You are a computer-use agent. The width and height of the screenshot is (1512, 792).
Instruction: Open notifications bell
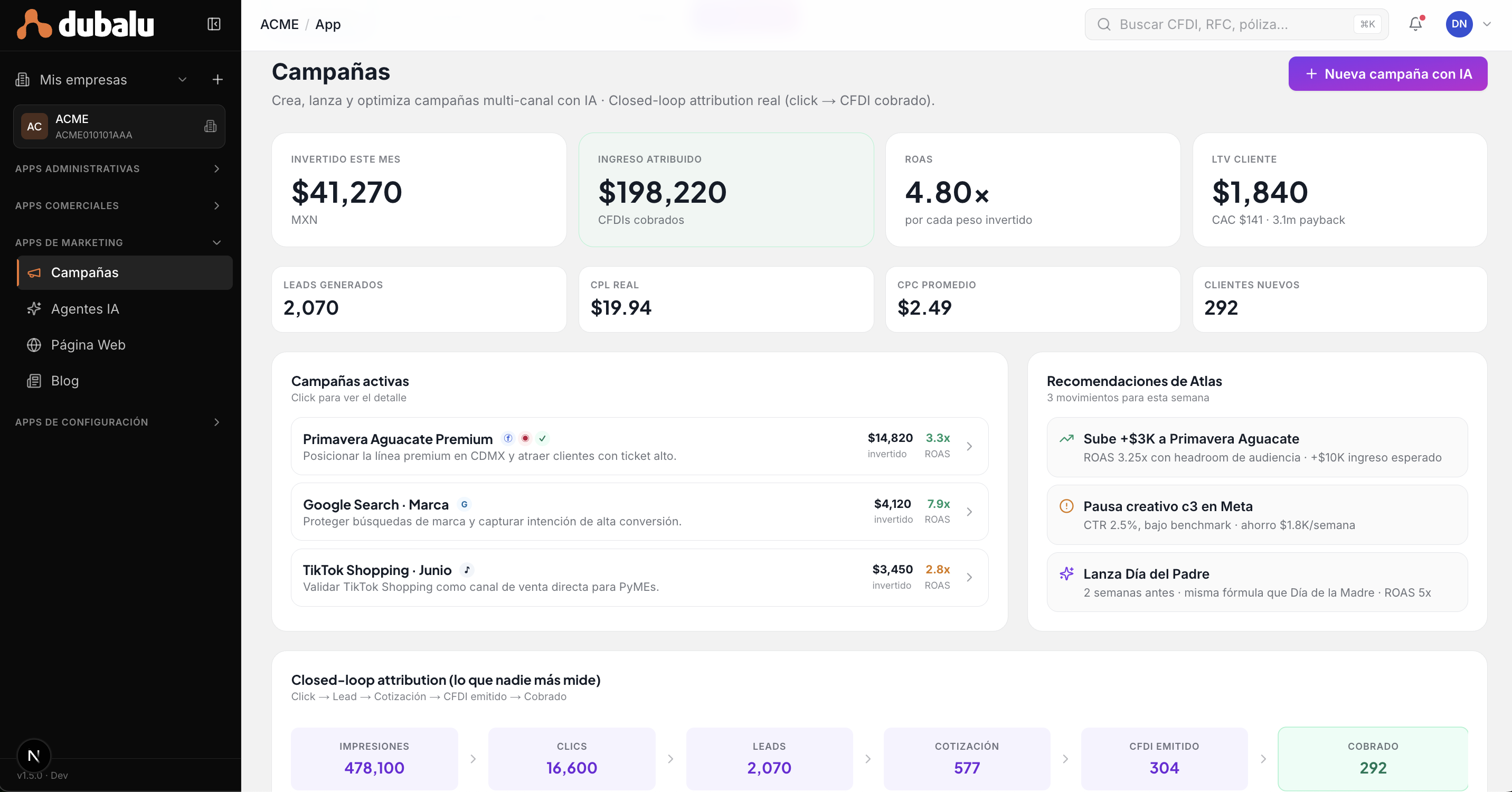click(x=1416, y=24)
